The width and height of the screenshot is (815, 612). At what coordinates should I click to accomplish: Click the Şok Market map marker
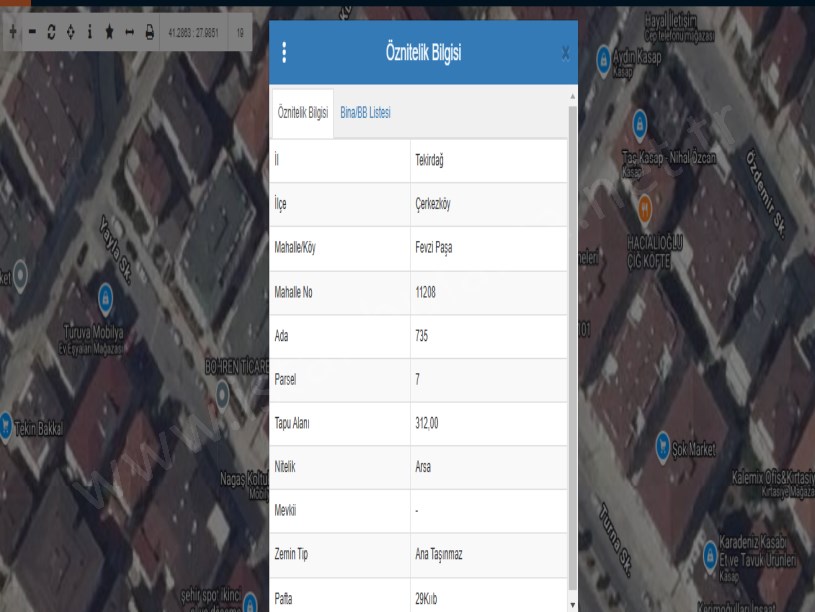(662, 442)
